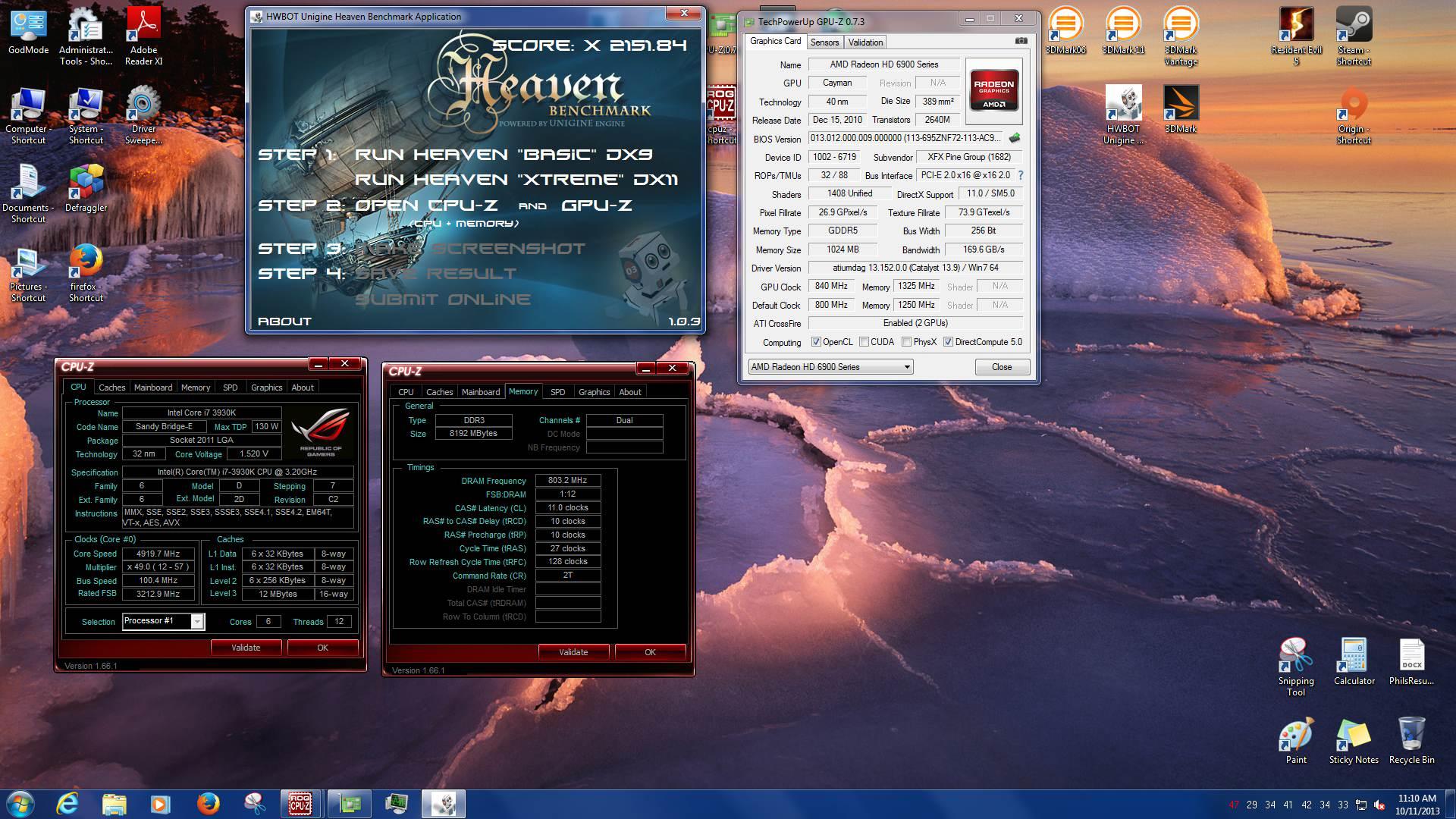Open the Computer shortcut icon
The image size is (1456, 819).
(x=28, y=115)
